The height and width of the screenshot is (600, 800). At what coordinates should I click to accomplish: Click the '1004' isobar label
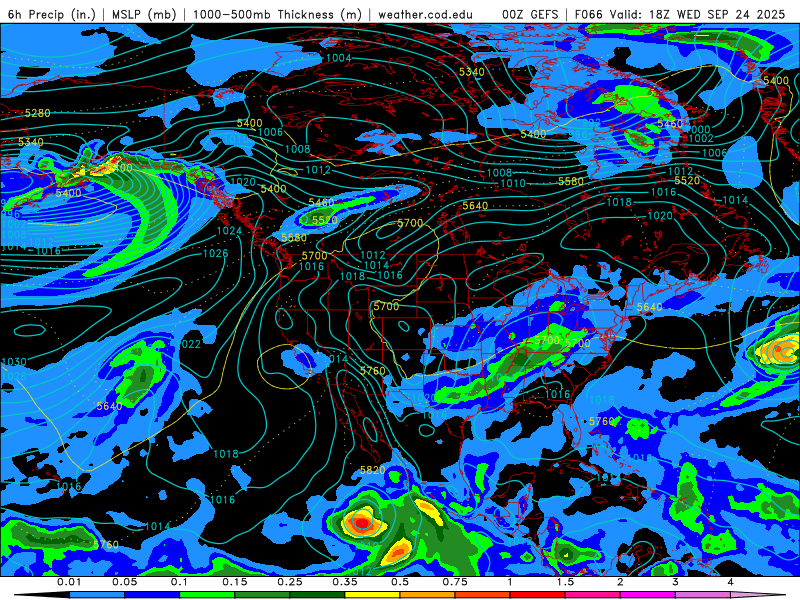[338, 58]
